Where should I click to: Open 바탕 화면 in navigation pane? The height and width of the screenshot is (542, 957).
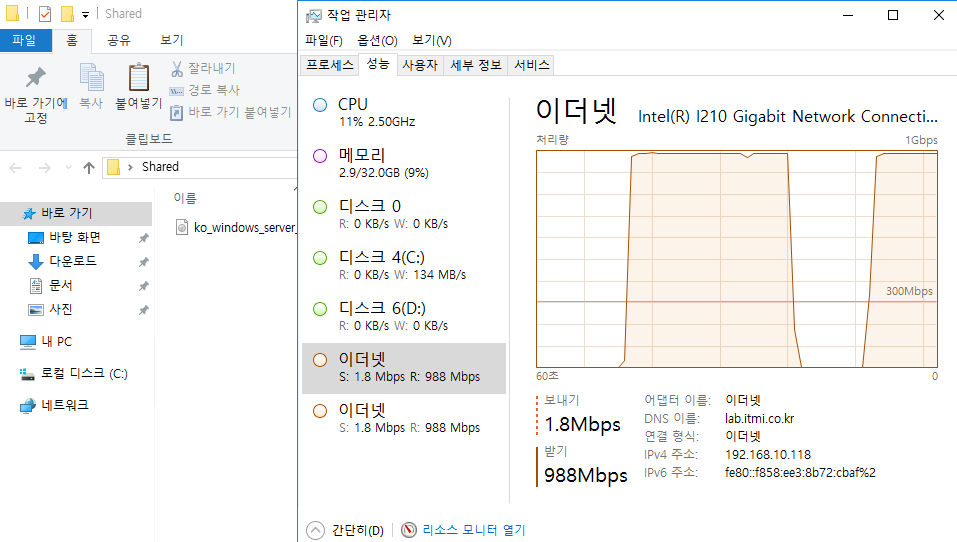coord(75,237)
